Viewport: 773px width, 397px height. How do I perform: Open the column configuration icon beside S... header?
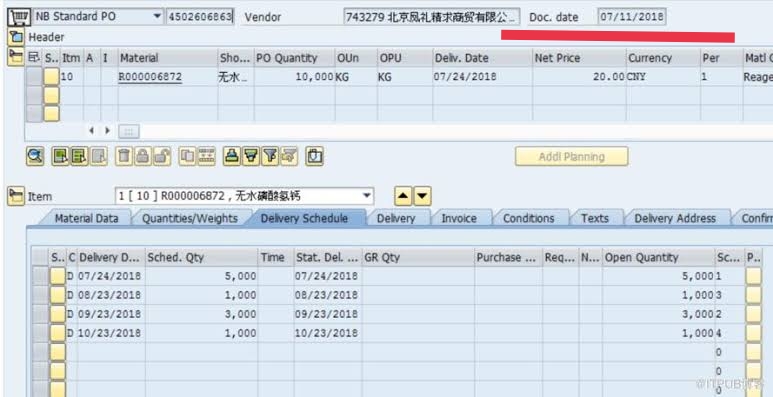point(34,58)
